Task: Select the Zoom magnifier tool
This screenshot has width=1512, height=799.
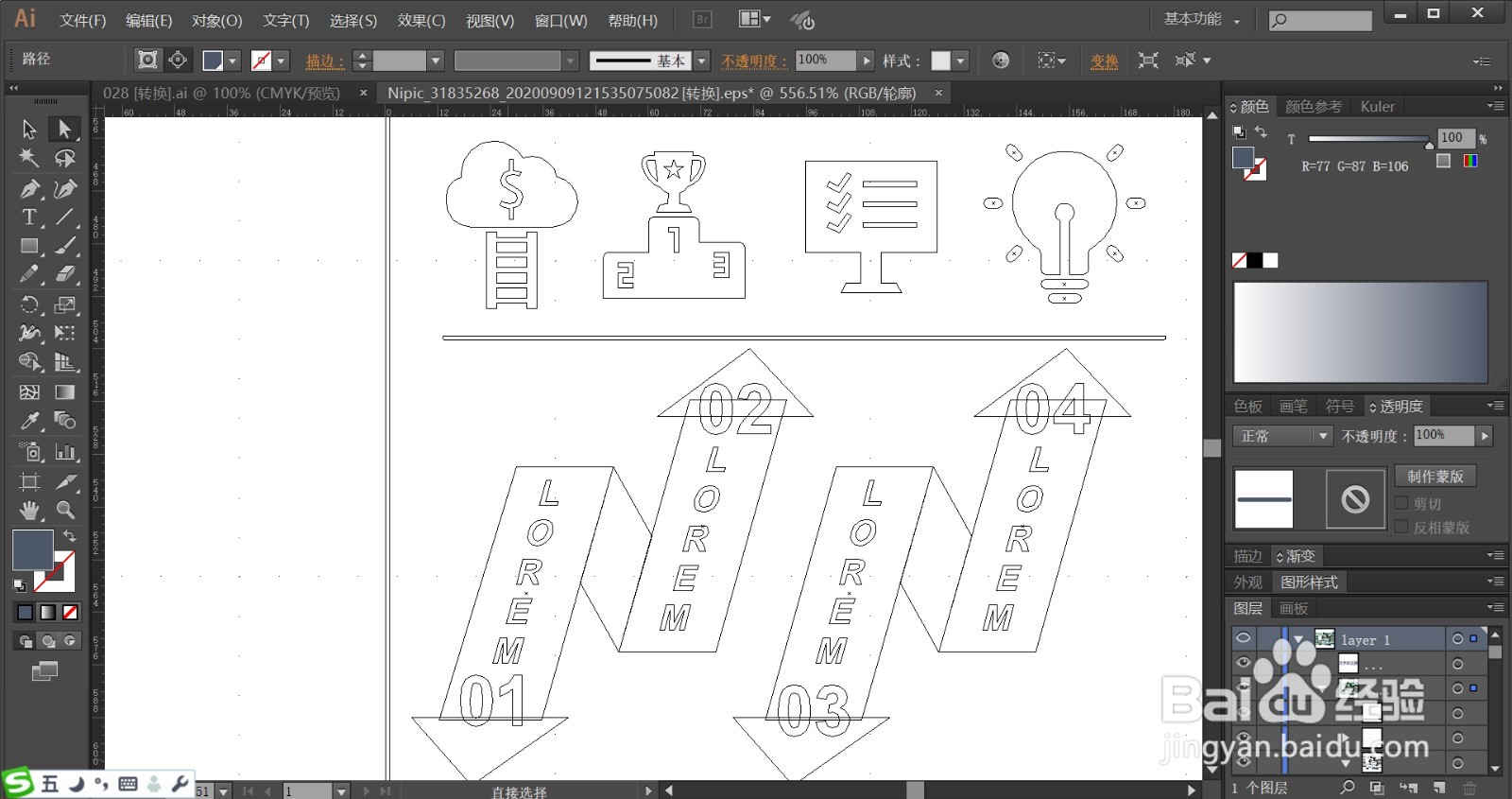Action: click(x=64, y=511)
